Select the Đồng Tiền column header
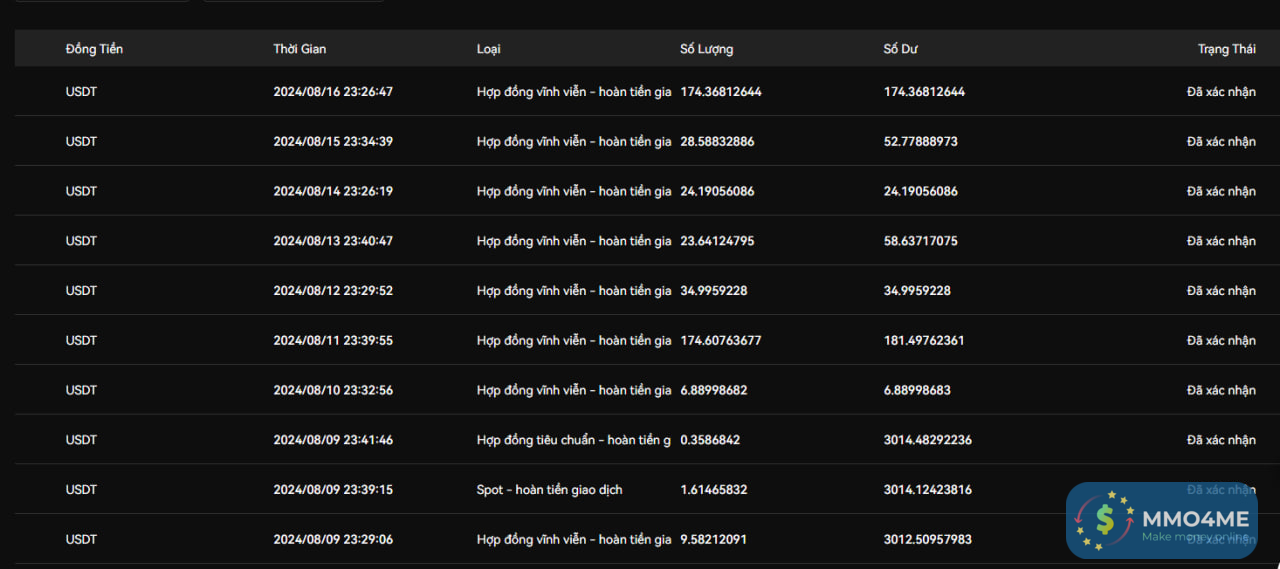This screenshot has height=569, width=1280. pyautogui.click(x=94, y=49)
